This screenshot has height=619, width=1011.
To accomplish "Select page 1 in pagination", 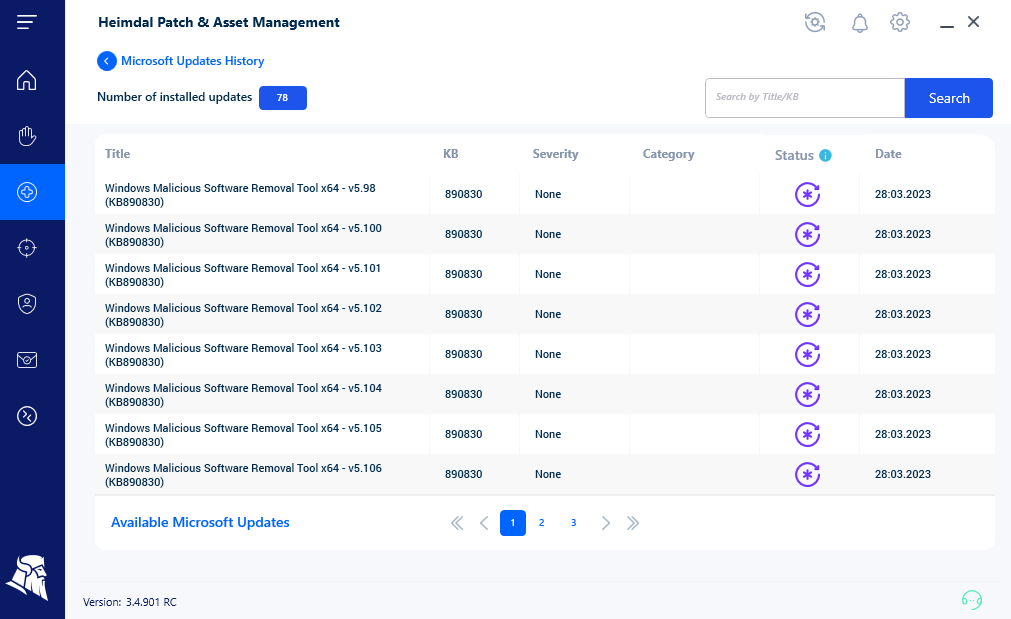I will click(513, 523).
